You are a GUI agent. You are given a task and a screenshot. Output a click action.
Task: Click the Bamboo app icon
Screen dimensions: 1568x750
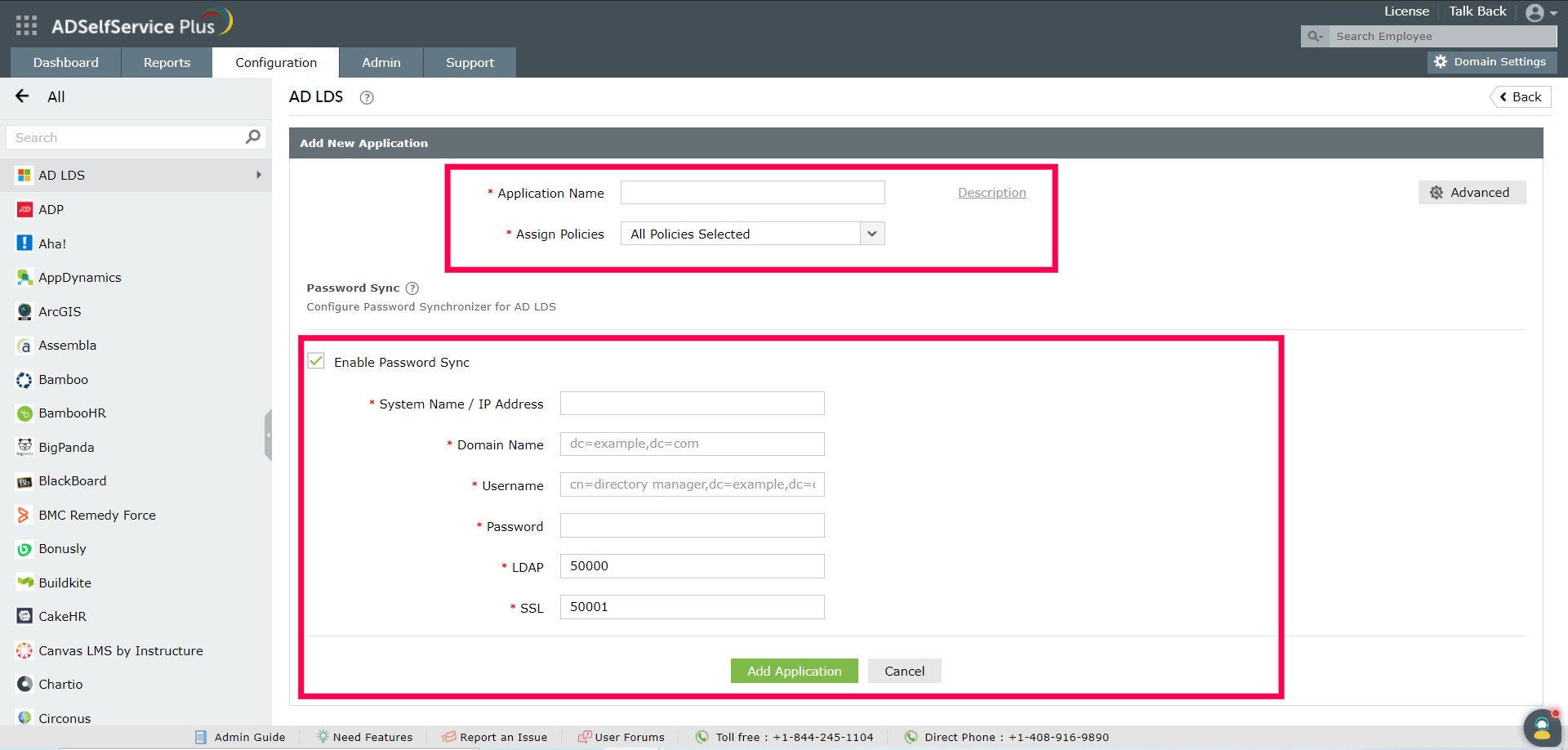pyautogui.click(x=24, y=380)
